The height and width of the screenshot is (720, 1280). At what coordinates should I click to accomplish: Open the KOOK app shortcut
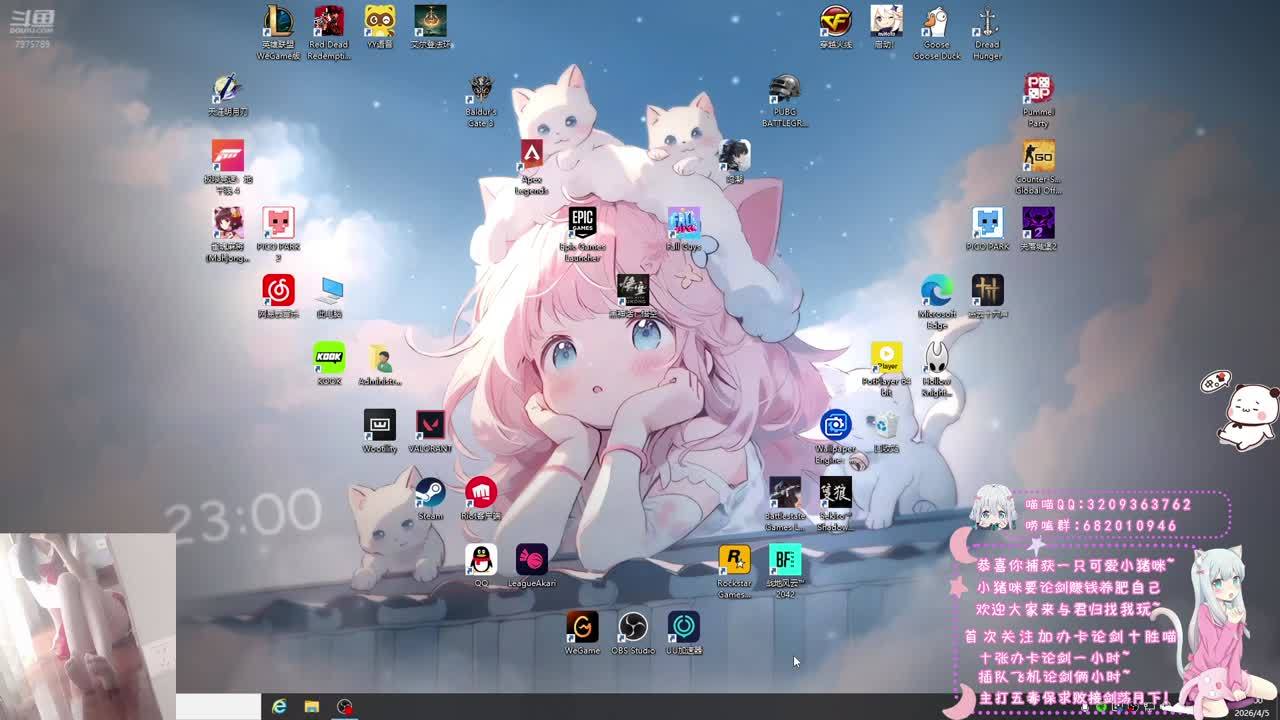click(329, 358)
